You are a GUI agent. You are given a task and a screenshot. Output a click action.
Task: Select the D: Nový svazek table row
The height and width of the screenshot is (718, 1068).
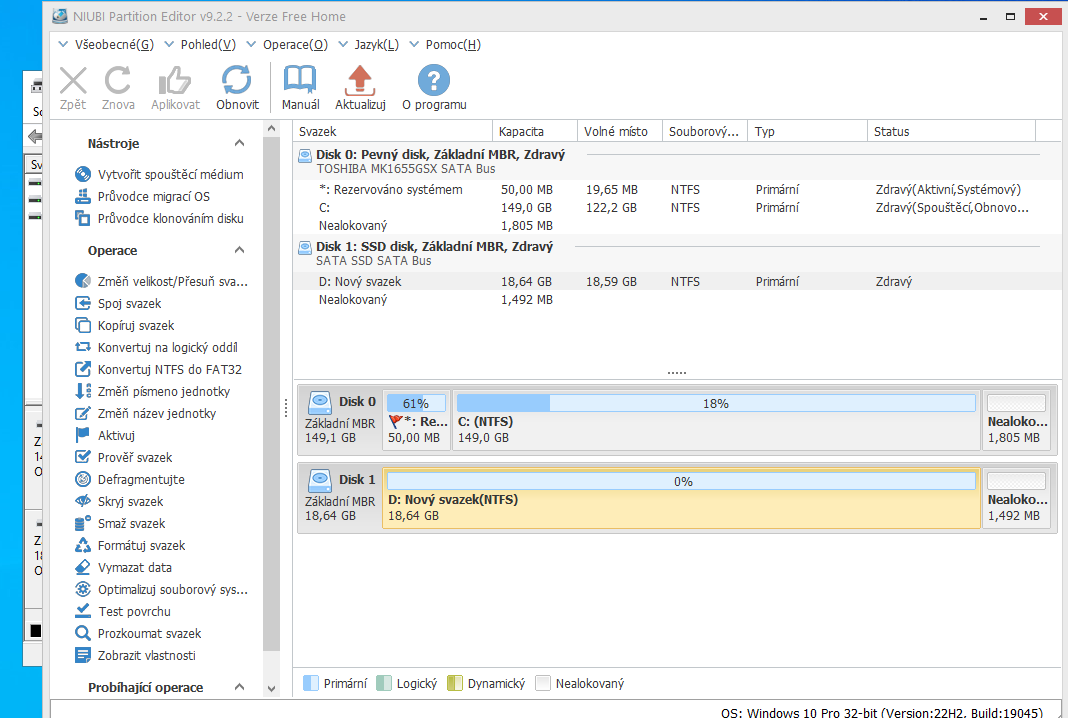(x=360, y=282)
